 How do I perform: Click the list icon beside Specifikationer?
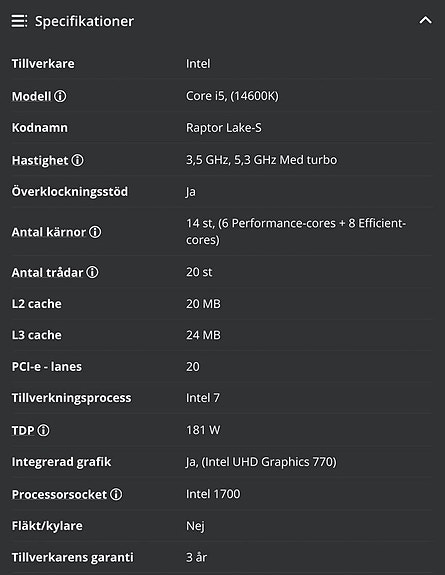[x=19, y=21]
